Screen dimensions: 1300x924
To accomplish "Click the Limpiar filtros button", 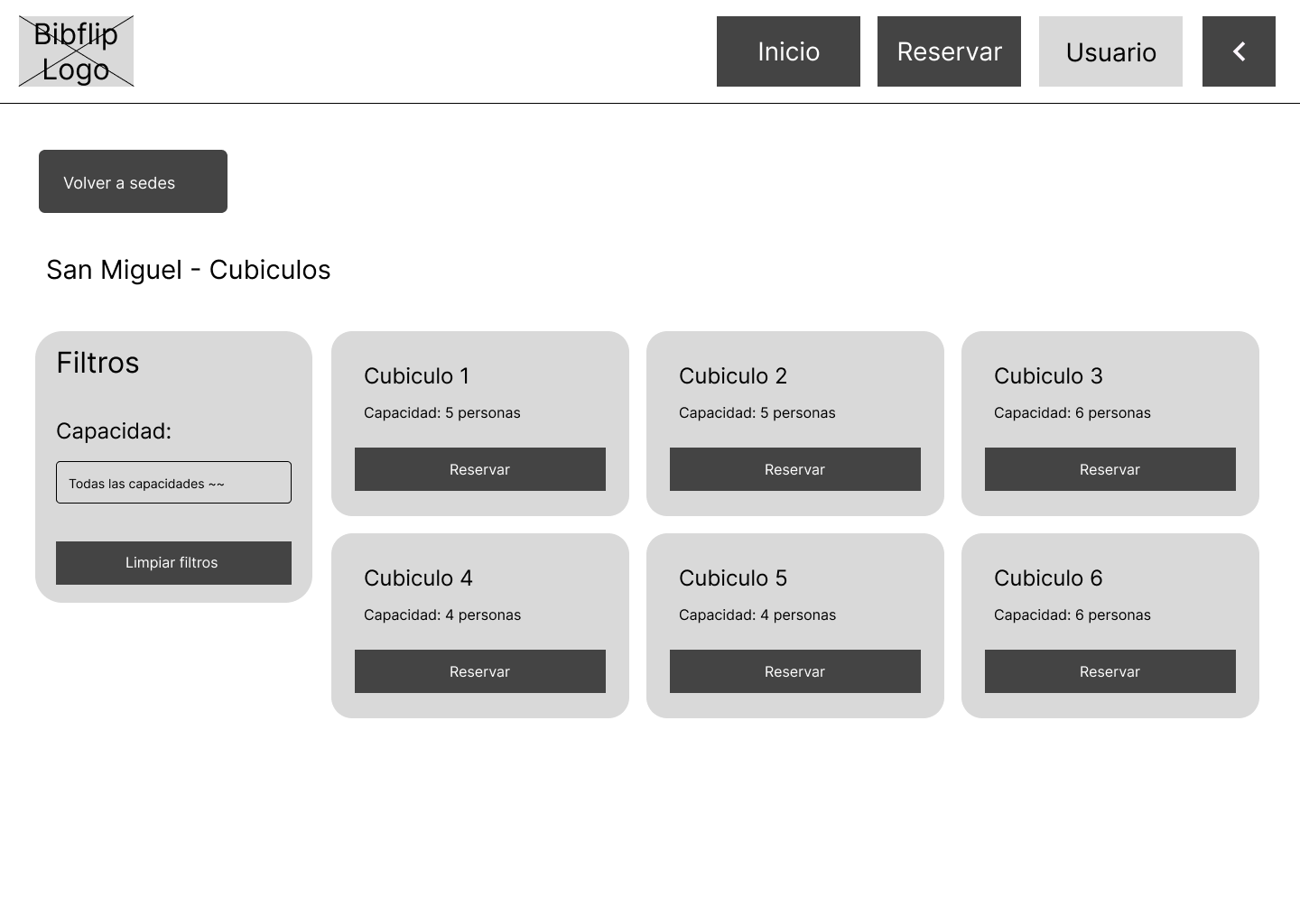I will point(173,563).
